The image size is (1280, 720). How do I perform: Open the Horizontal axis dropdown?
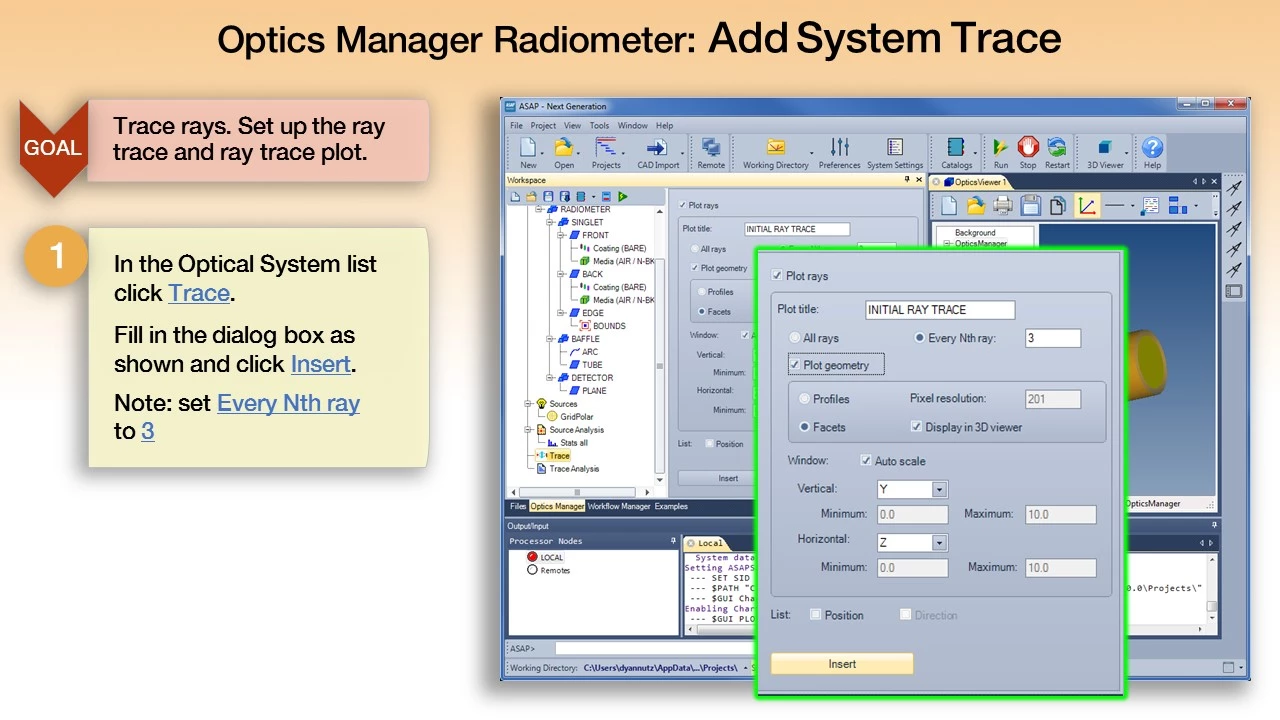[x=938, y=543]
